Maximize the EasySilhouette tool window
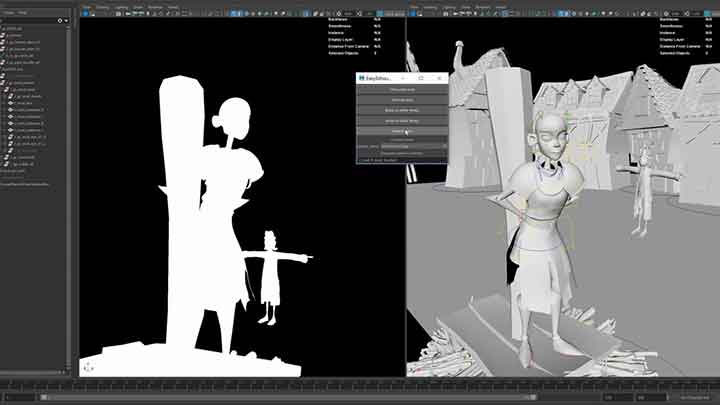The width and height of the screenshot is (720, 405). coord(421,77)
